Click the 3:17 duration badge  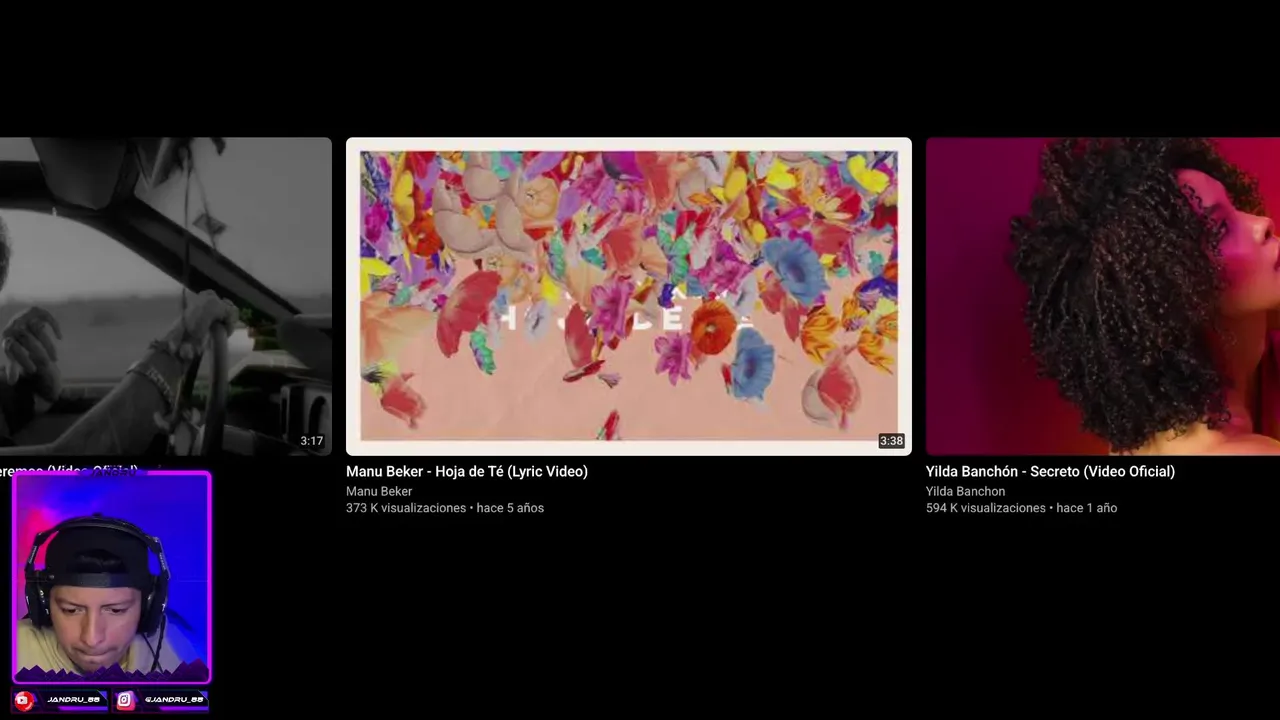(x=312, y=441)
